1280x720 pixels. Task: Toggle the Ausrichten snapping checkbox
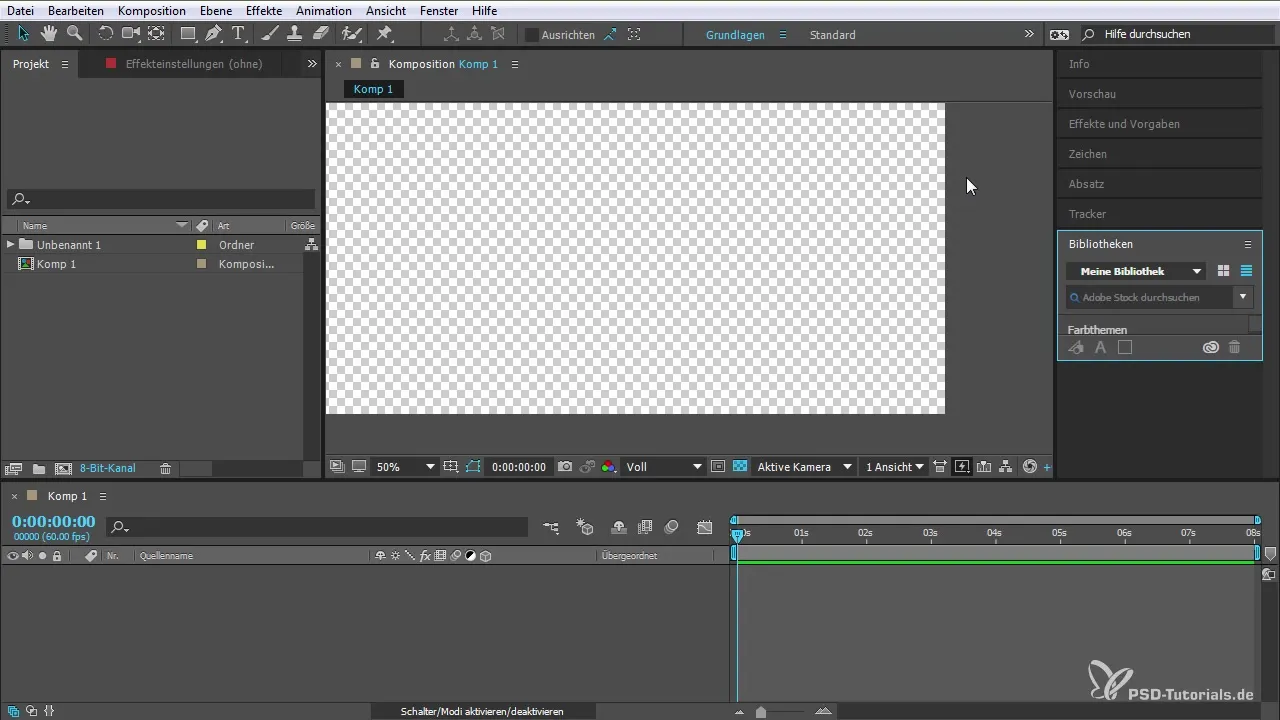click(532, 35)
